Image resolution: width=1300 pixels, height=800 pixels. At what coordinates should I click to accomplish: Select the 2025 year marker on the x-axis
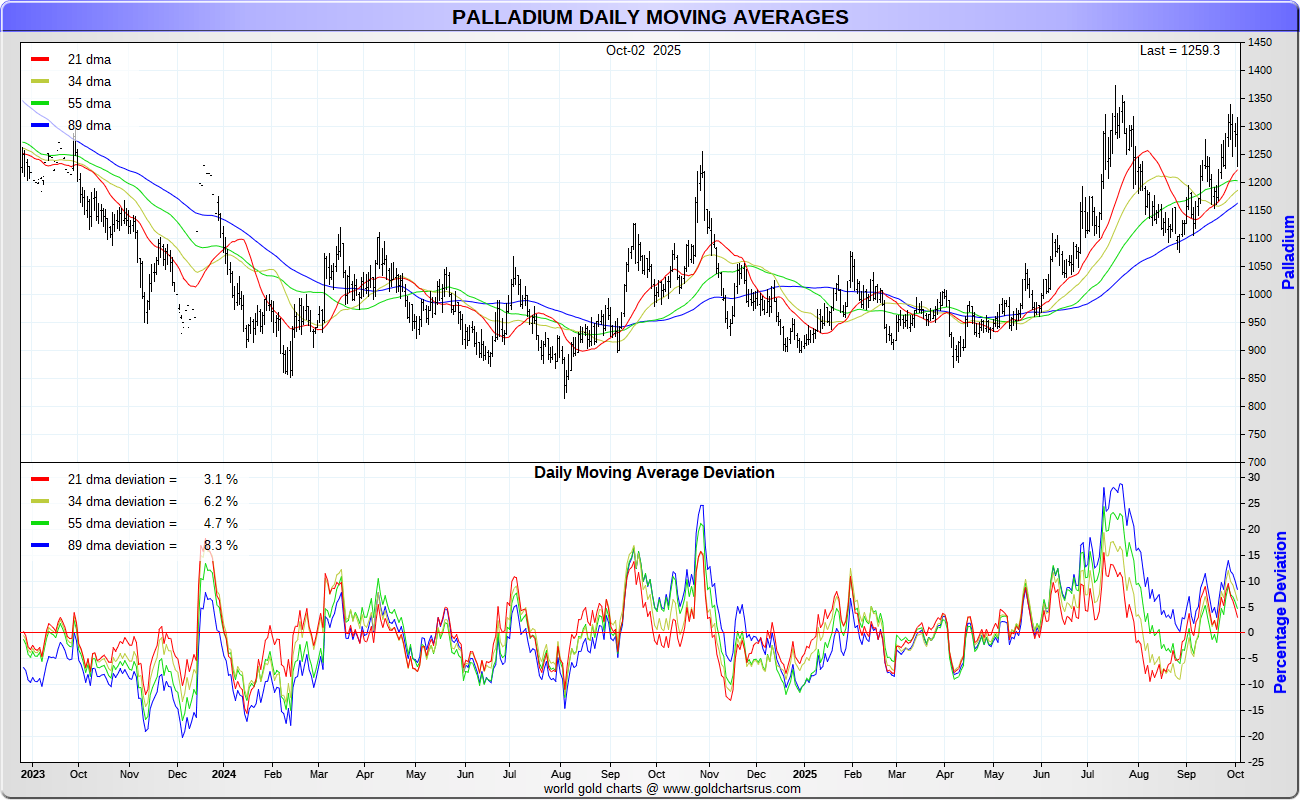805,774
